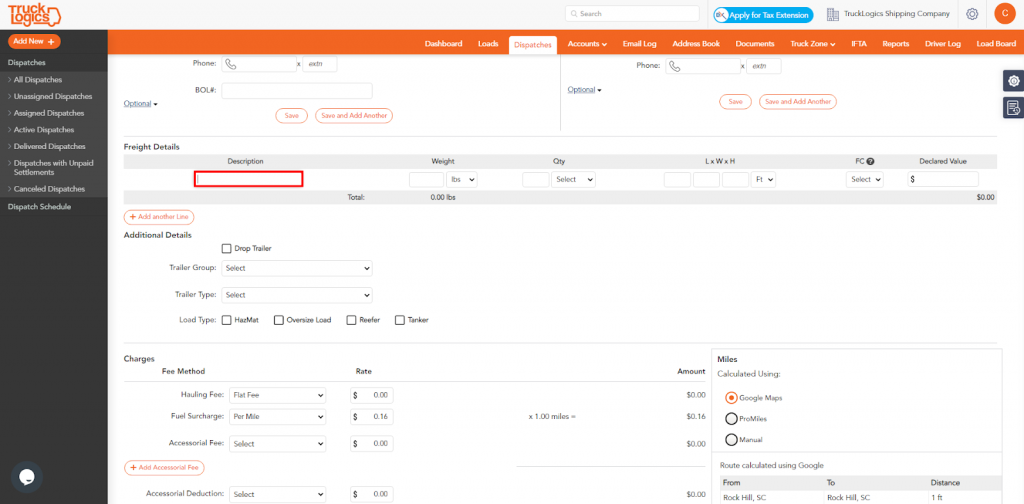Open the settings gear in top header
The image size is (1024, 504).
coord(972,14)
